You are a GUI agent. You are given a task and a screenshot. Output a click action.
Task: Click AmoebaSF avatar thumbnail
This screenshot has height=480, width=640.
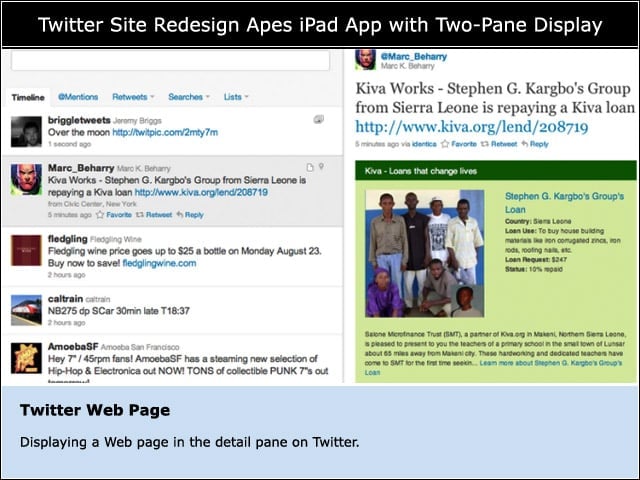tap(26, 358)
